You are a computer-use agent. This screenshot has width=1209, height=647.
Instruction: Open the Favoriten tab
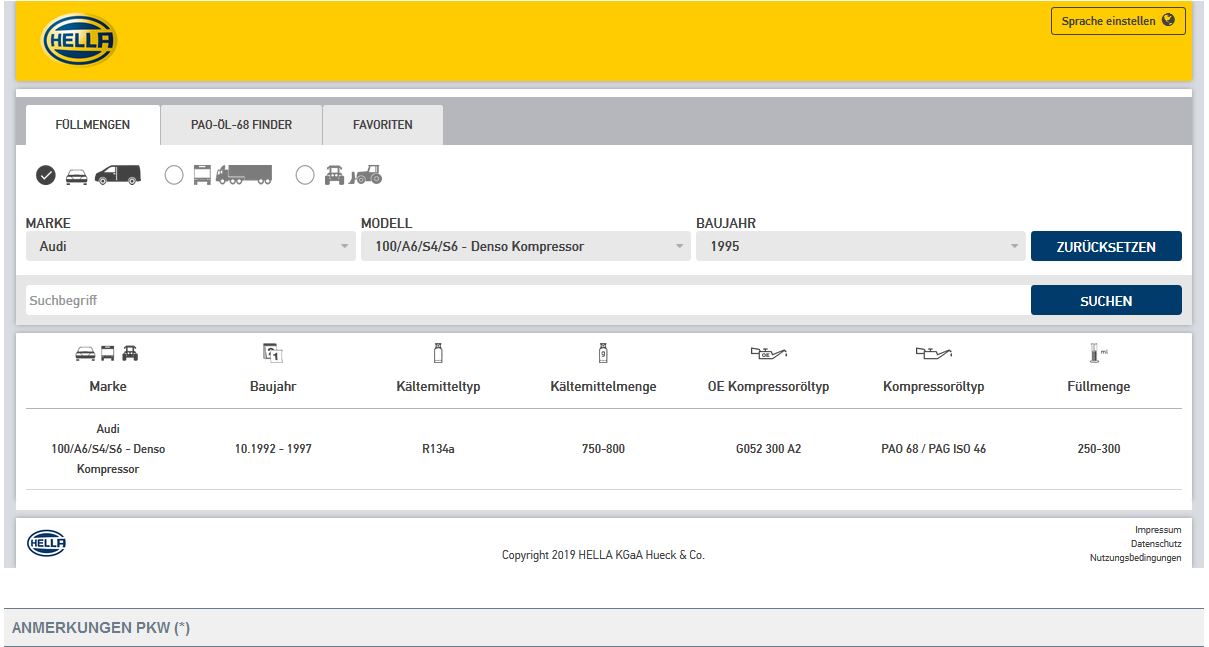pos(382,125)
